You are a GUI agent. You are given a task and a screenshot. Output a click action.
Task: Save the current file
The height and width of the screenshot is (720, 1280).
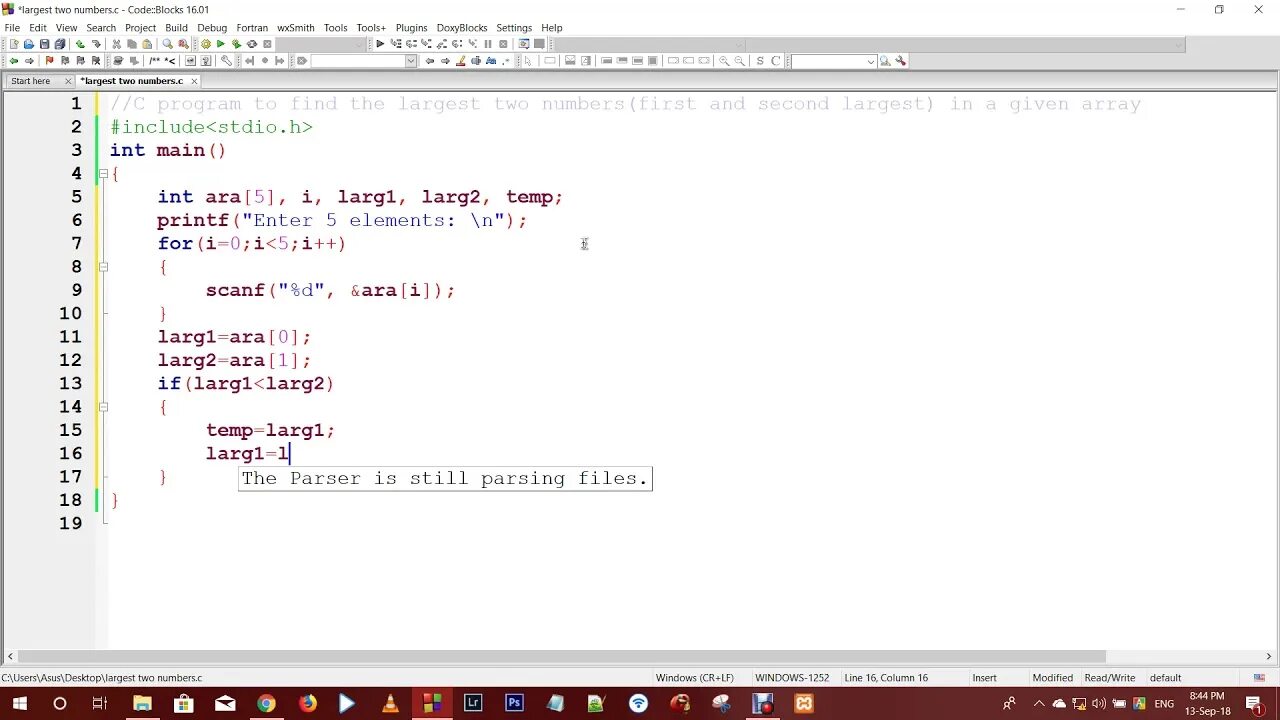click(x=45, y=44)
